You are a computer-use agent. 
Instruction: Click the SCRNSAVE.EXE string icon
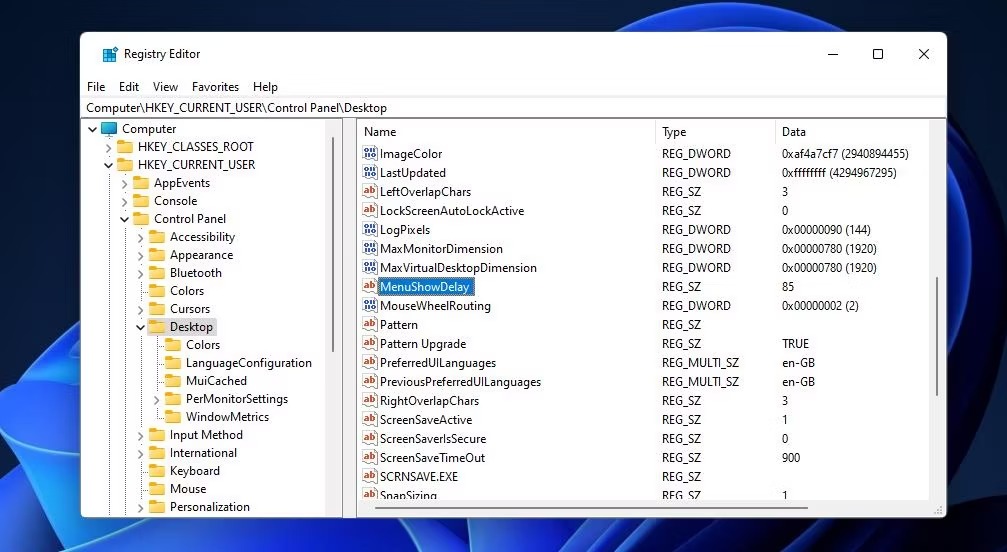pyautogui.click(x=369, y=476)
